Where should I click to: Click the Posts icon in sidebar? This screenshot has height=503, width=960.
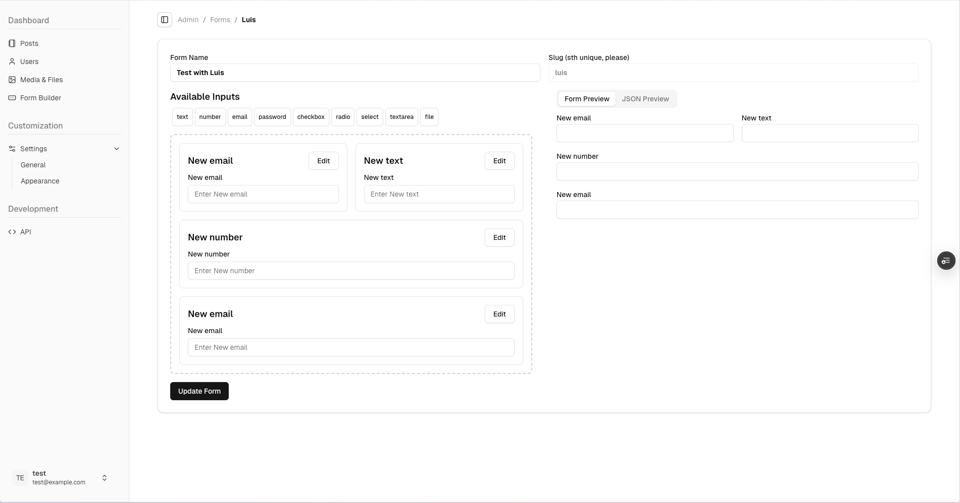(12, 43)
